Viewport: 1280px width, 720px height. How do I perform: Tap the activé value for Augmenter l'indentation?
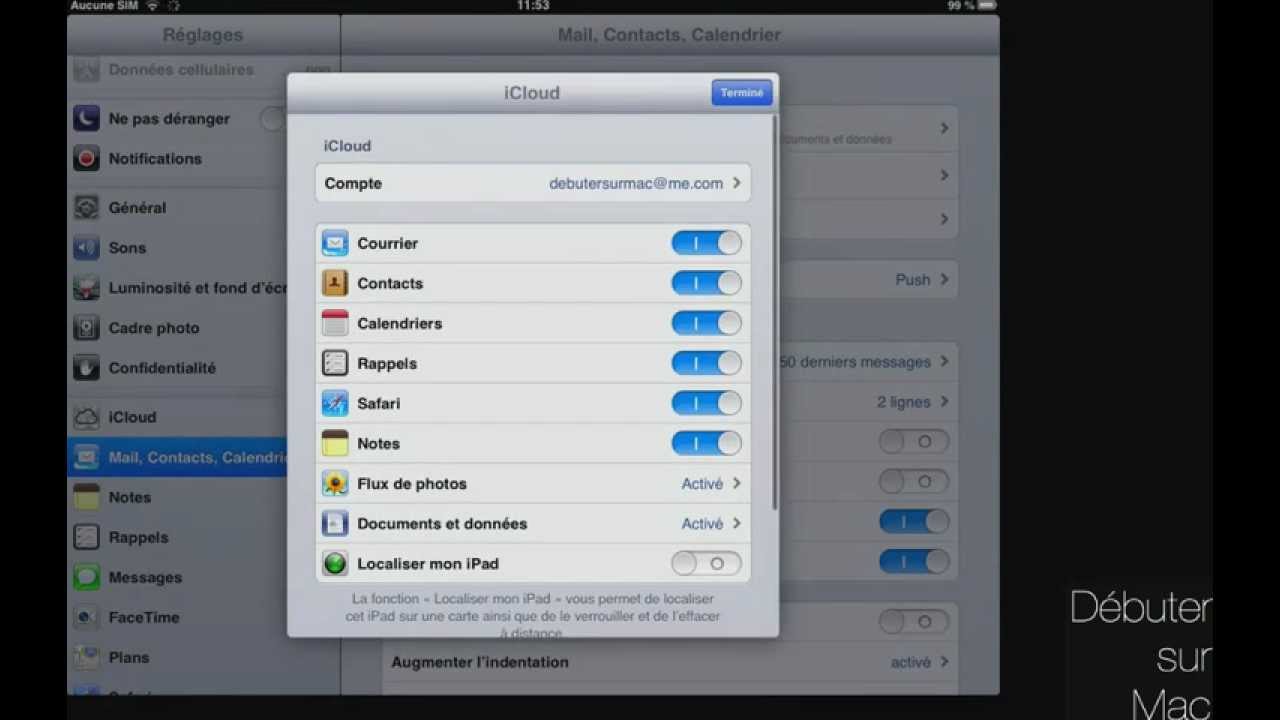coord(911,662)
